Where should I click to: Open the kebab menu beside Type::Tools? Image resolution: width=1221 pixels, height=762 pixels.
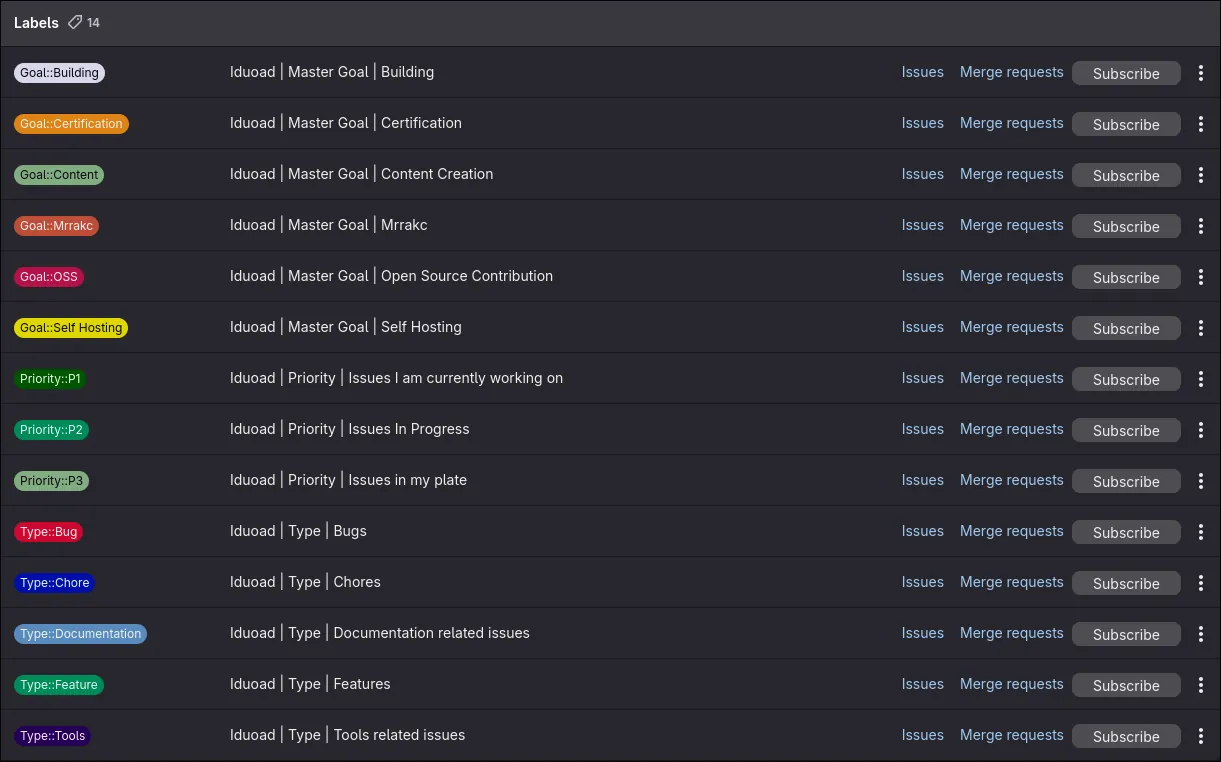[x=1201, y=736]
